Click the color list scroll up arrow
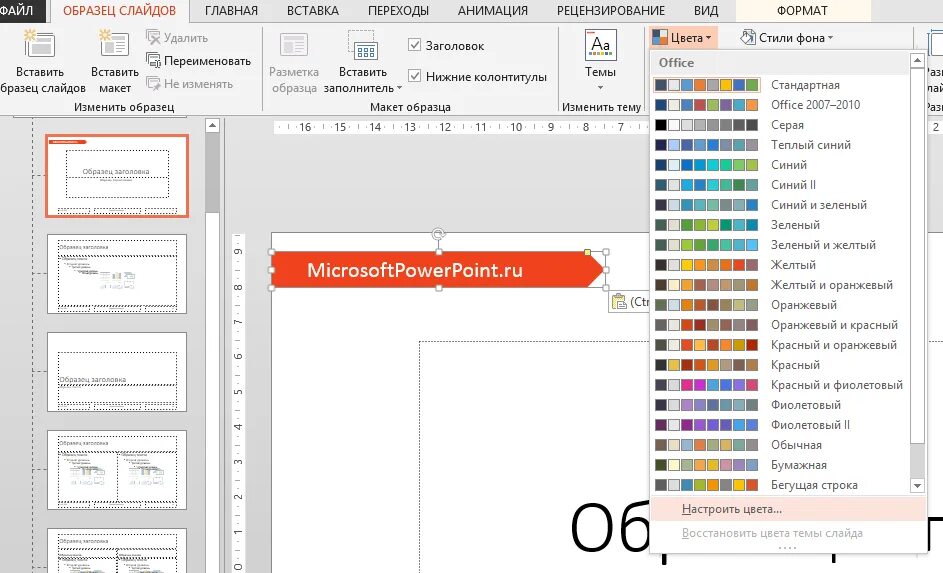Image resolution: width=943 pixels, height=573 pixels. pos(917,60)
